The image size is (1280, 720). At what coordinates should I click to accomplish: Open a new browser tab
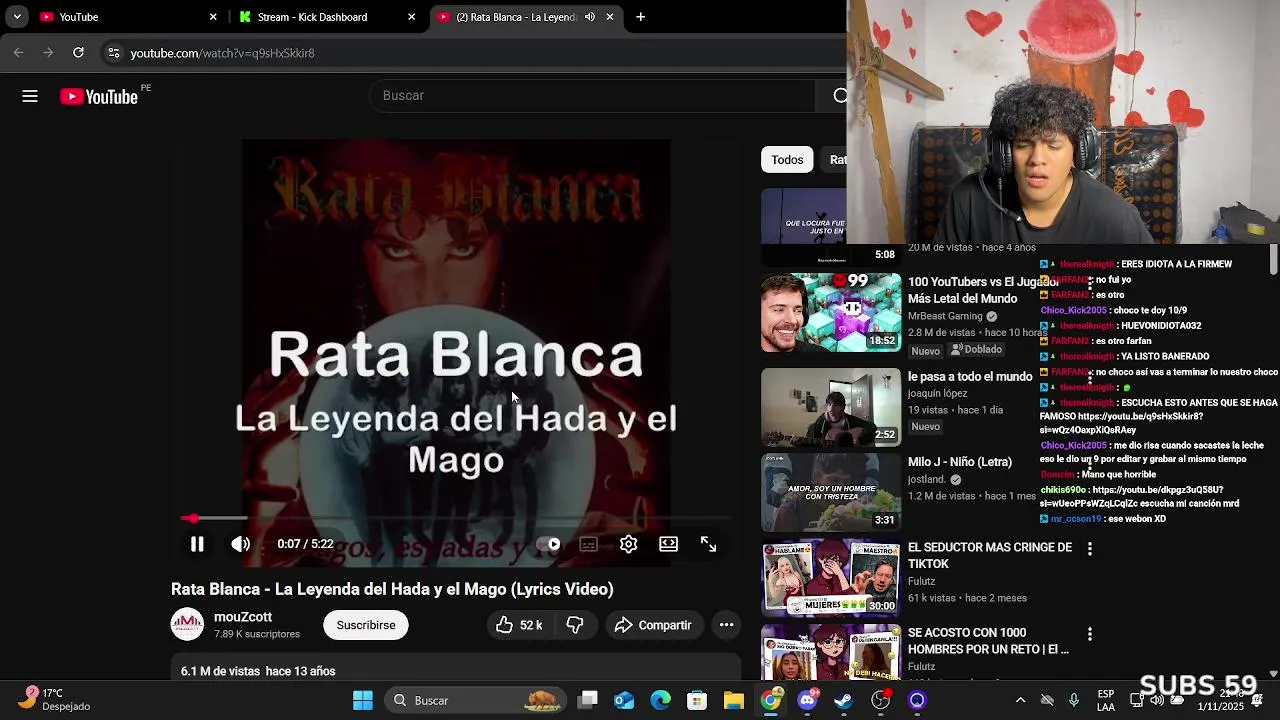coord(640,17)
